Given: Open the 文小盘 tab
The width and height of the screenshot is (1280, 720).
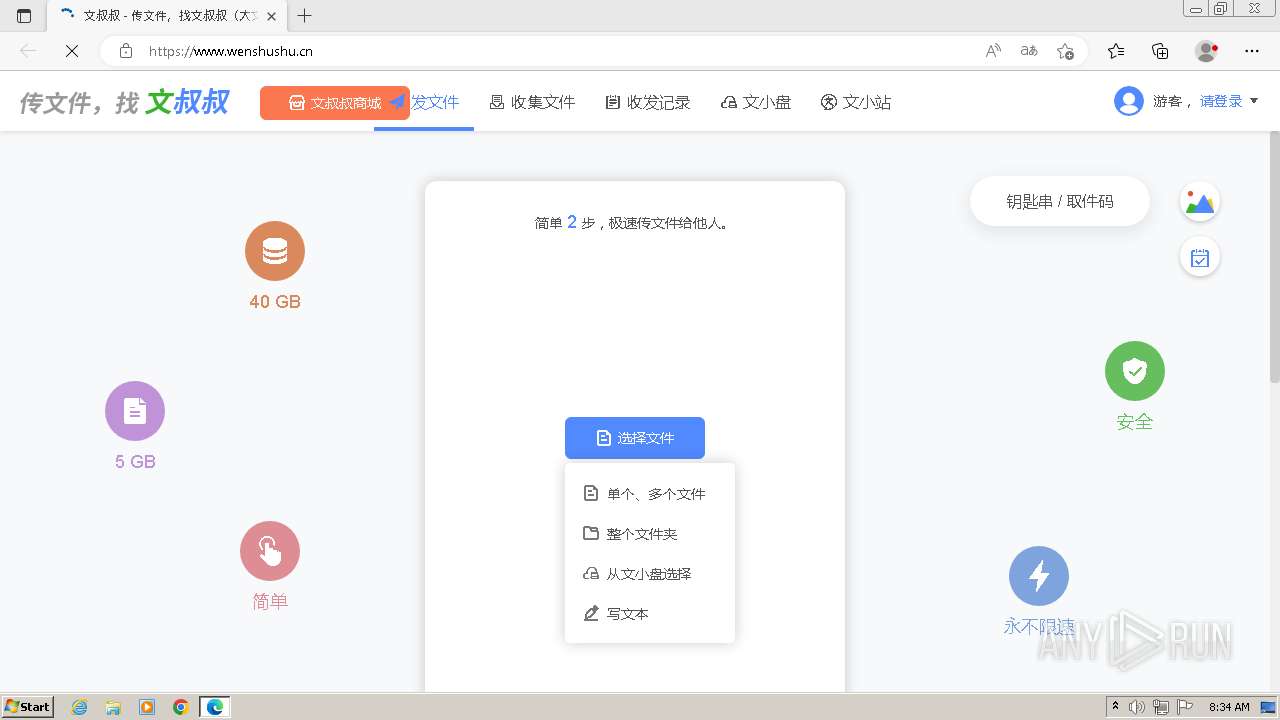Looking at the screenshot, I should coord(756,102).
